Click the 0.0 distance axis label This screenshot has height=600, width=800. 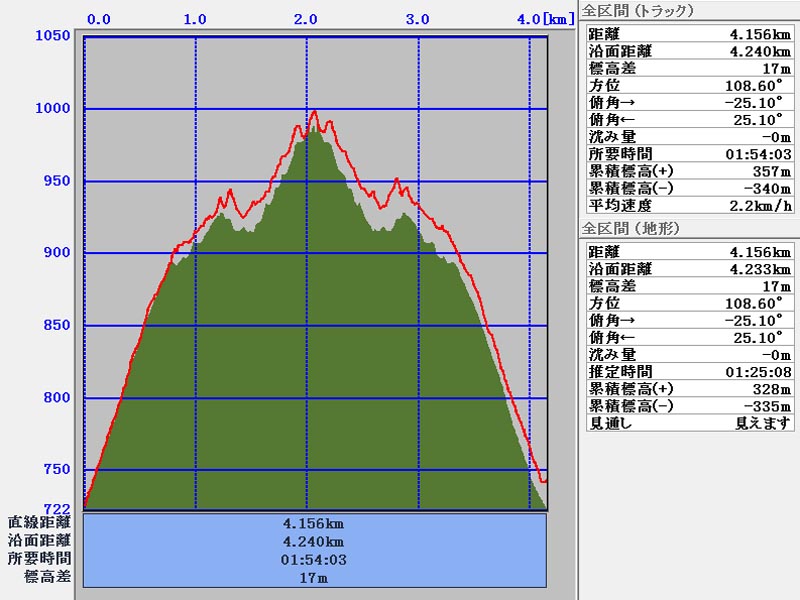tap(99, 19)
